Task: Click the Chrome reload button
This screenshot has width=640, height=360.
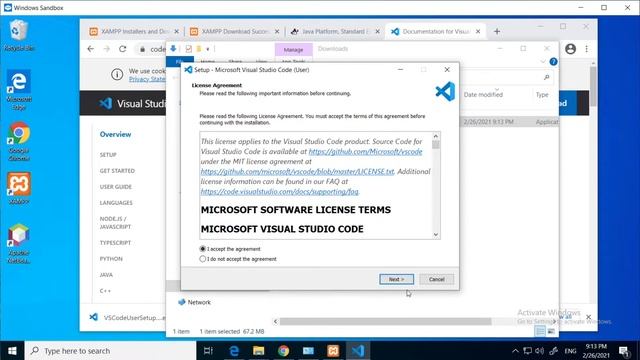Action: coord(122,49)
